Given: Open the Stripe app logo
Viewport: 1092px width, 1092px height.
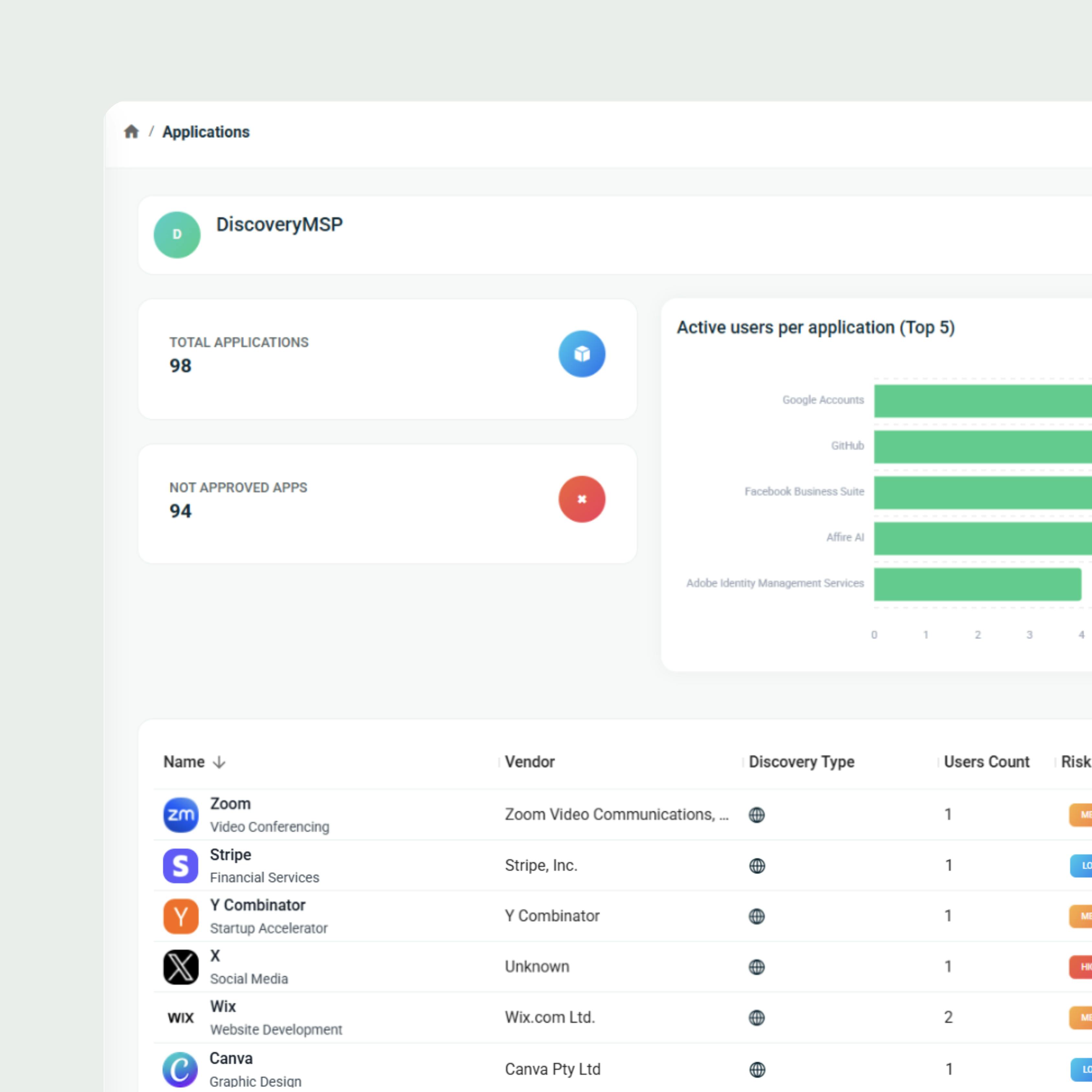Looking at the screenshot, I should point(181,865).
